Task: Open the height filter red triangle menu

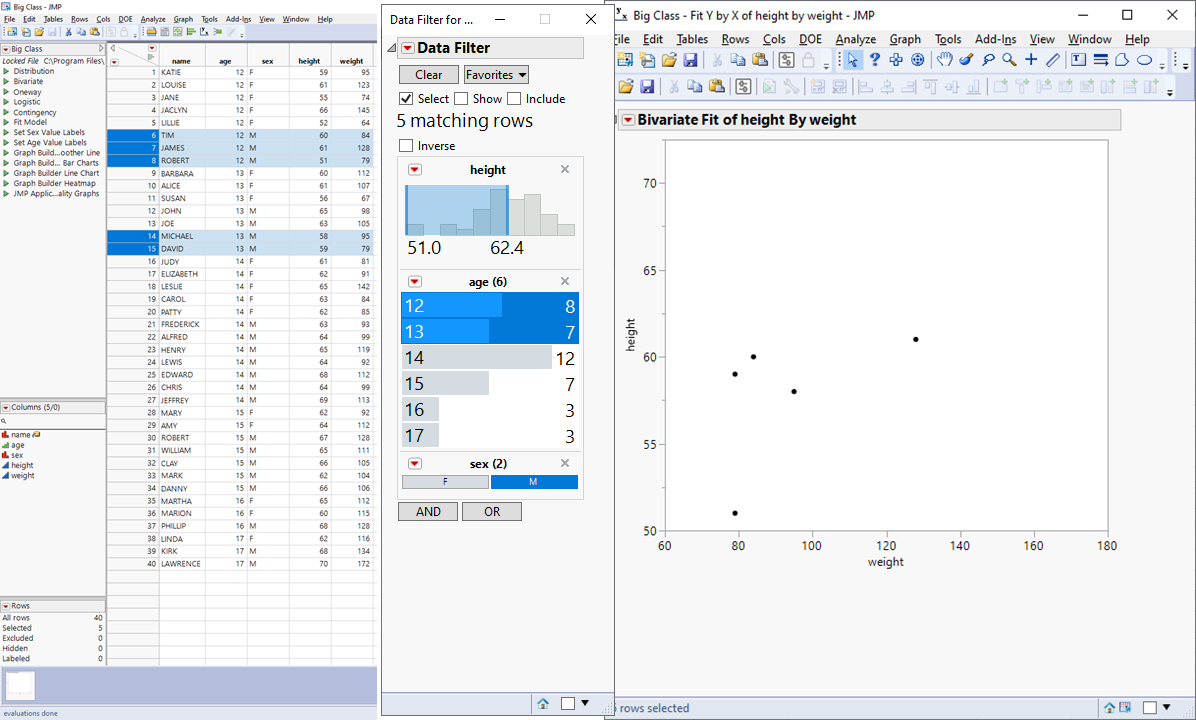Action: (x=414, y=169)
